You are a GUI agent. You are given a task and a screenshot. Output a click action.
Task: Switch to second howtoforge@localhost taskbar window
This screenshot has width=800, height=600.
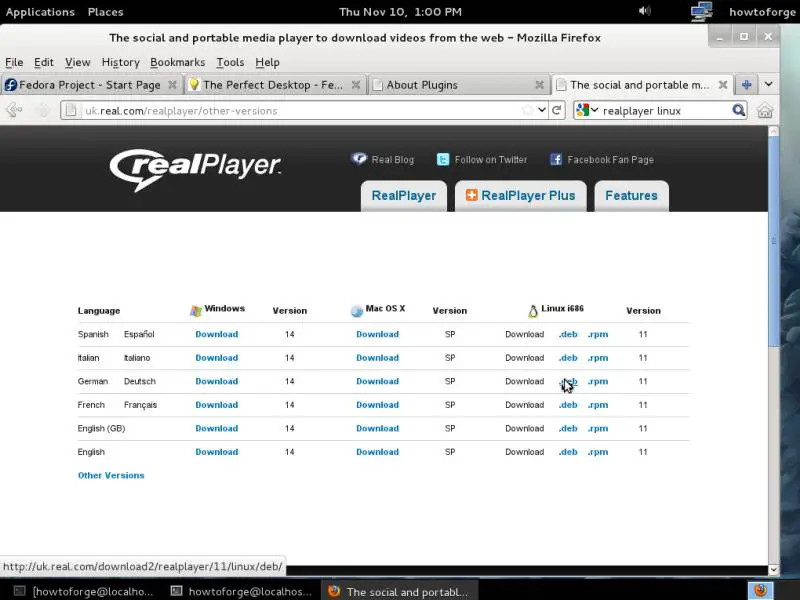(241, 591)
